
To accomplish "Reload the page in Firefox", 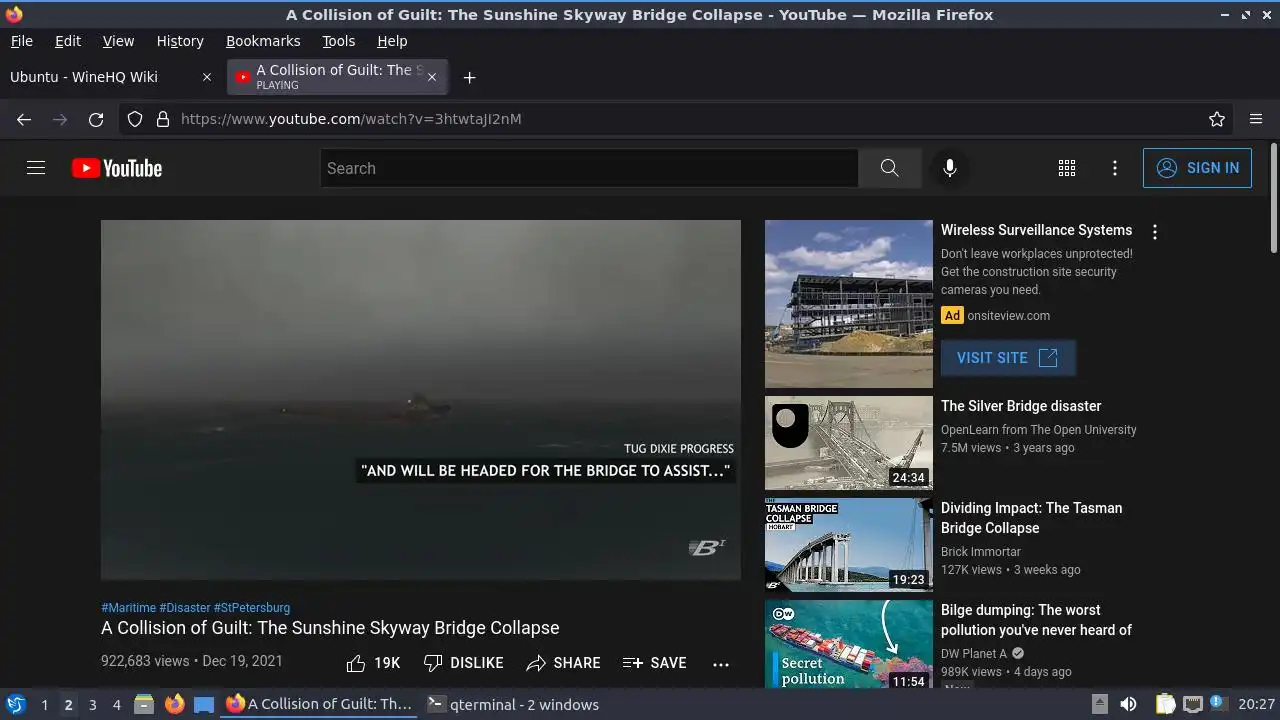I will (96, 119).
